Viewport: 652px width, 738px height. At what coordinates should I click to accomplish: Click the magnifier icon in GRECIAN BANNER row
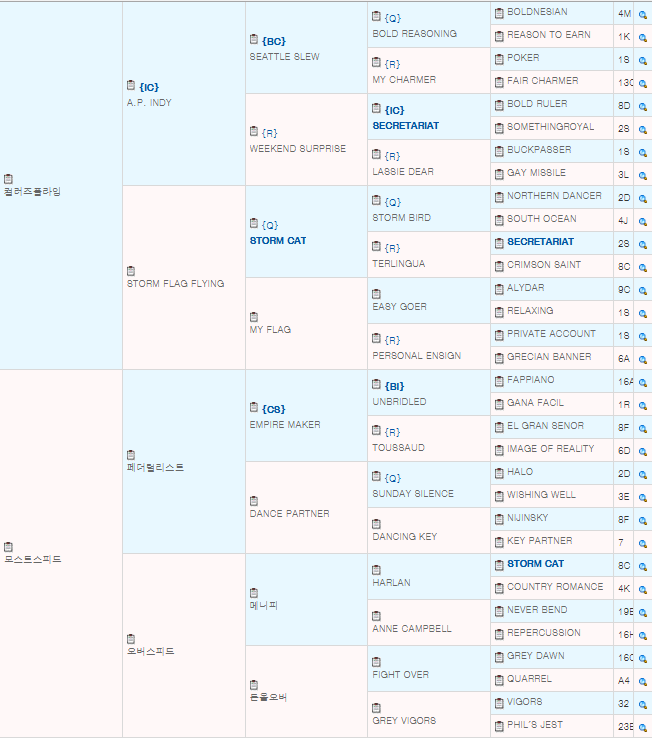[643, 360]
